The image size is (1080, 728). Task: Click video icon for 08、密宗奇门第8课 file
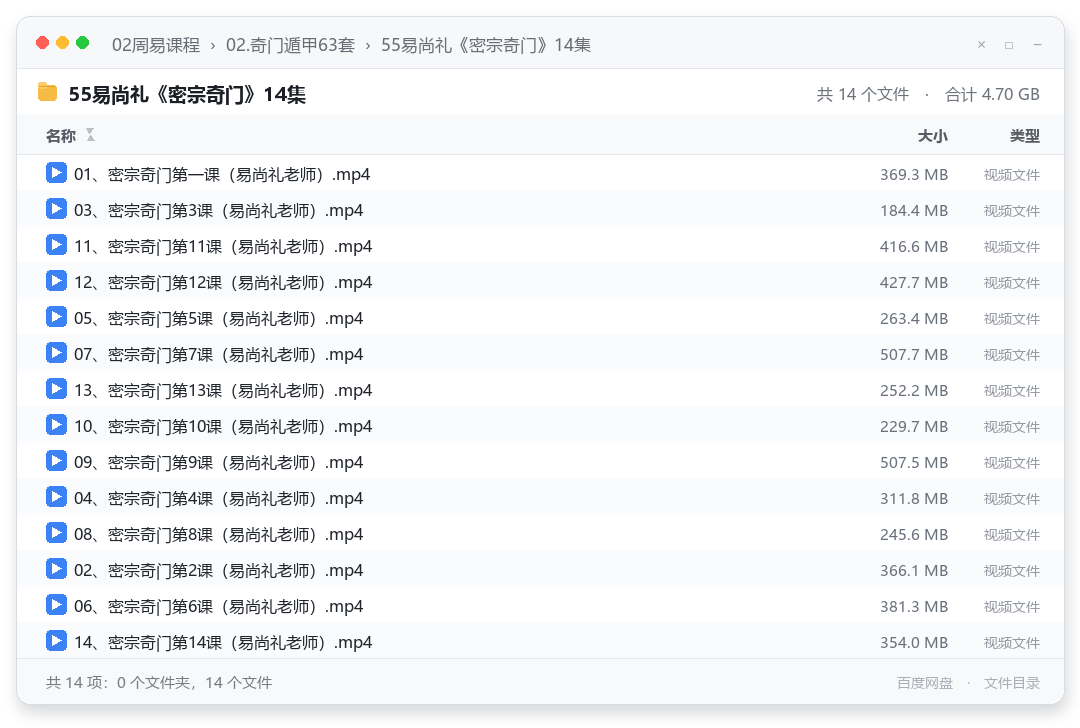(x=56, y=532)
